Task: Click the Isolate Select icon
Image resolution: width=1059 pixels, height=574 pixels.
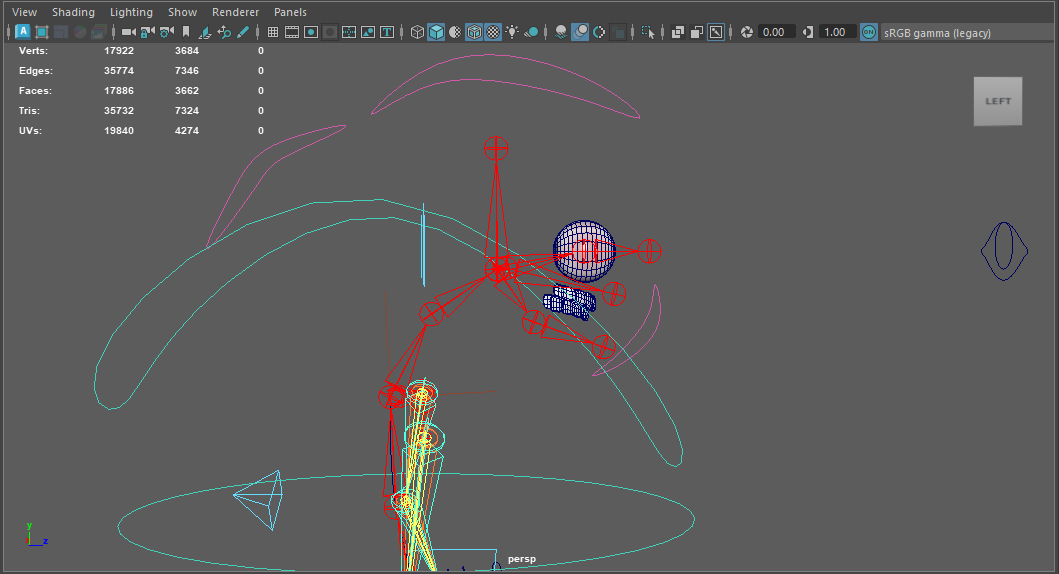Action: coord(647,32)
